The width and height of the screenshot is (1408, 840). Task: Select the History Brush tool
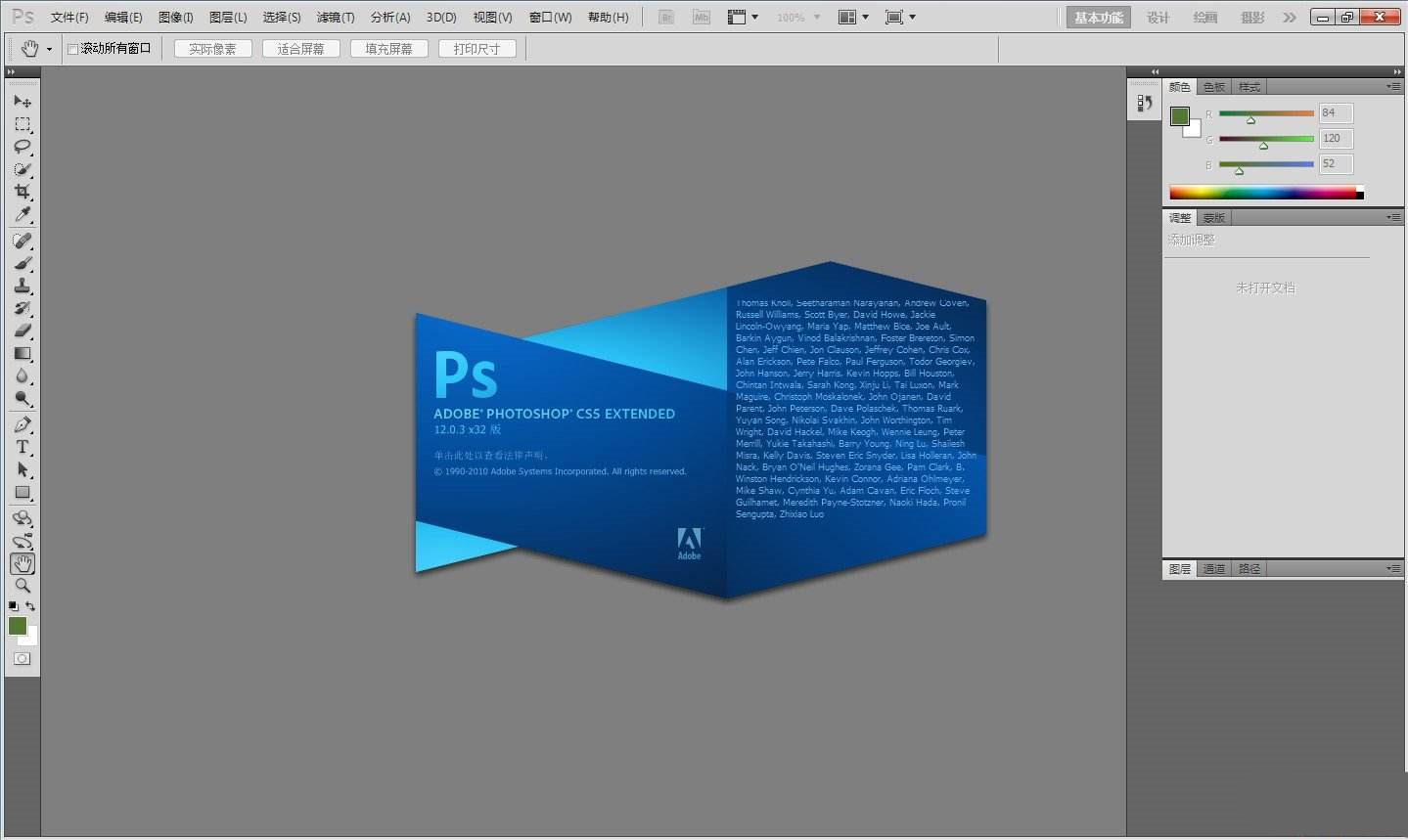tap(23, 308)
